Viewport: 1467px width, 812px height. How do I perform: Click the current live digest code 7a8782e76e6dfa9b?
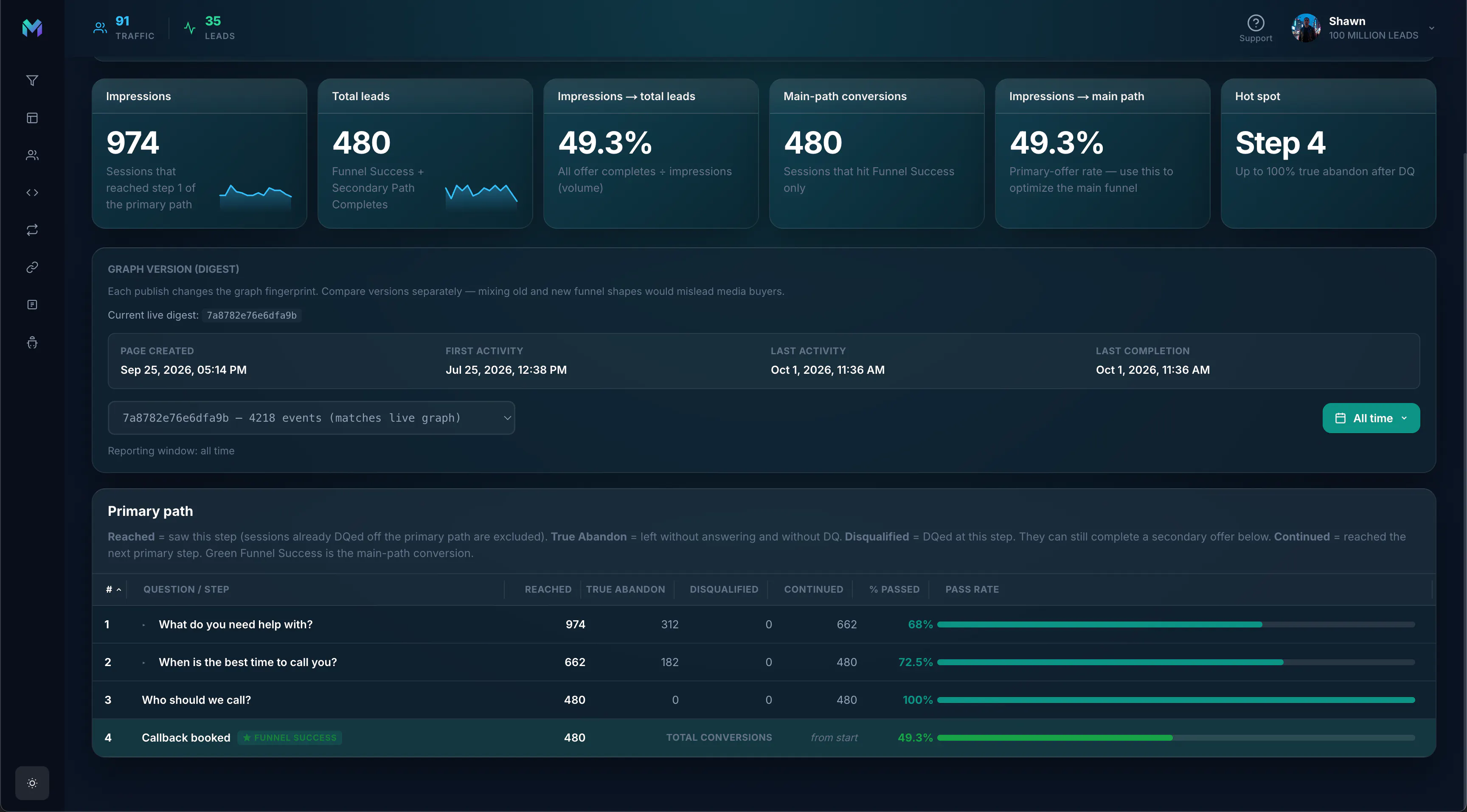(251, 315)
